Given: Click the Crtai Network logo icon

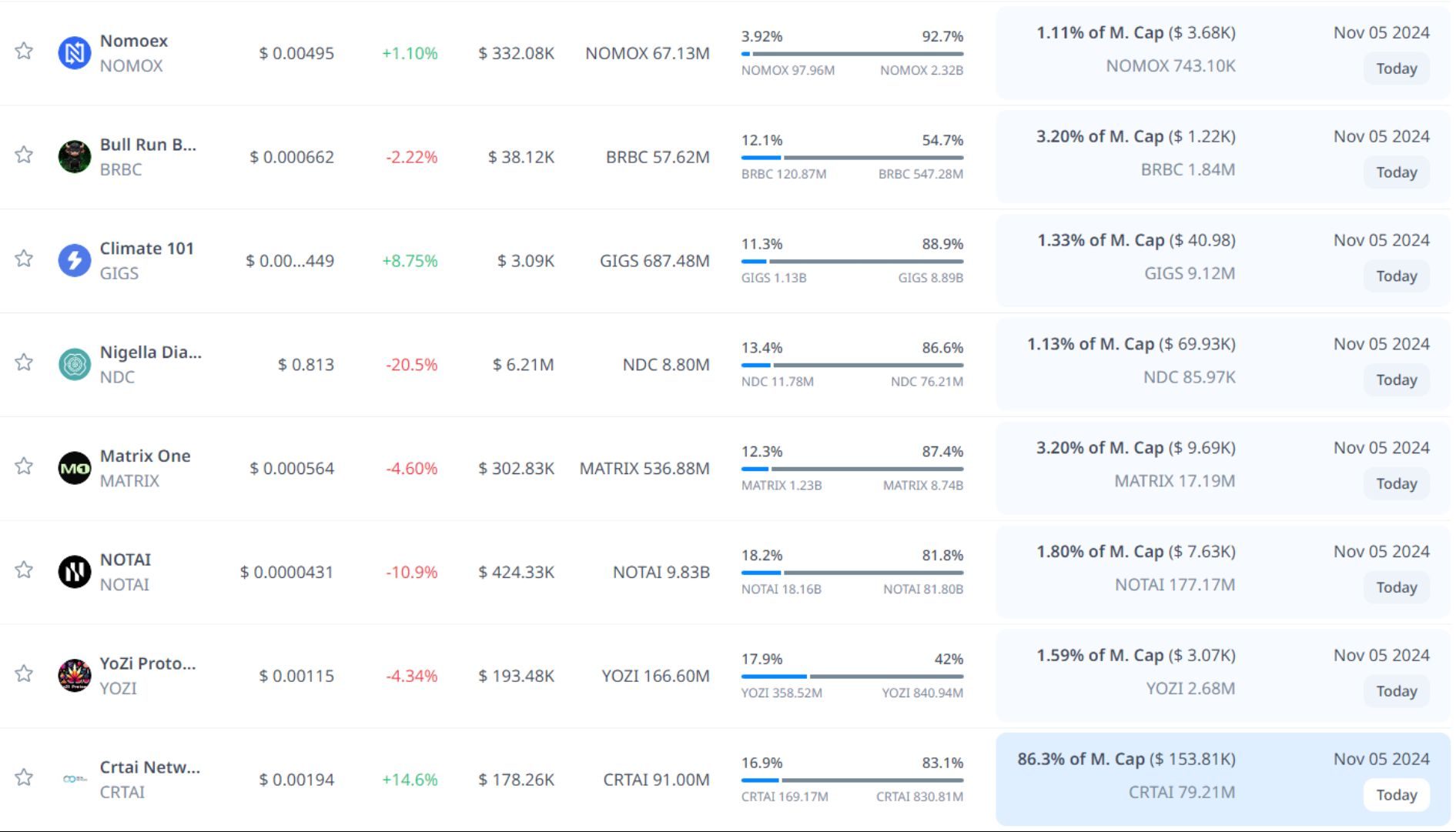Looking at the screenshot, I should point(75,779).
